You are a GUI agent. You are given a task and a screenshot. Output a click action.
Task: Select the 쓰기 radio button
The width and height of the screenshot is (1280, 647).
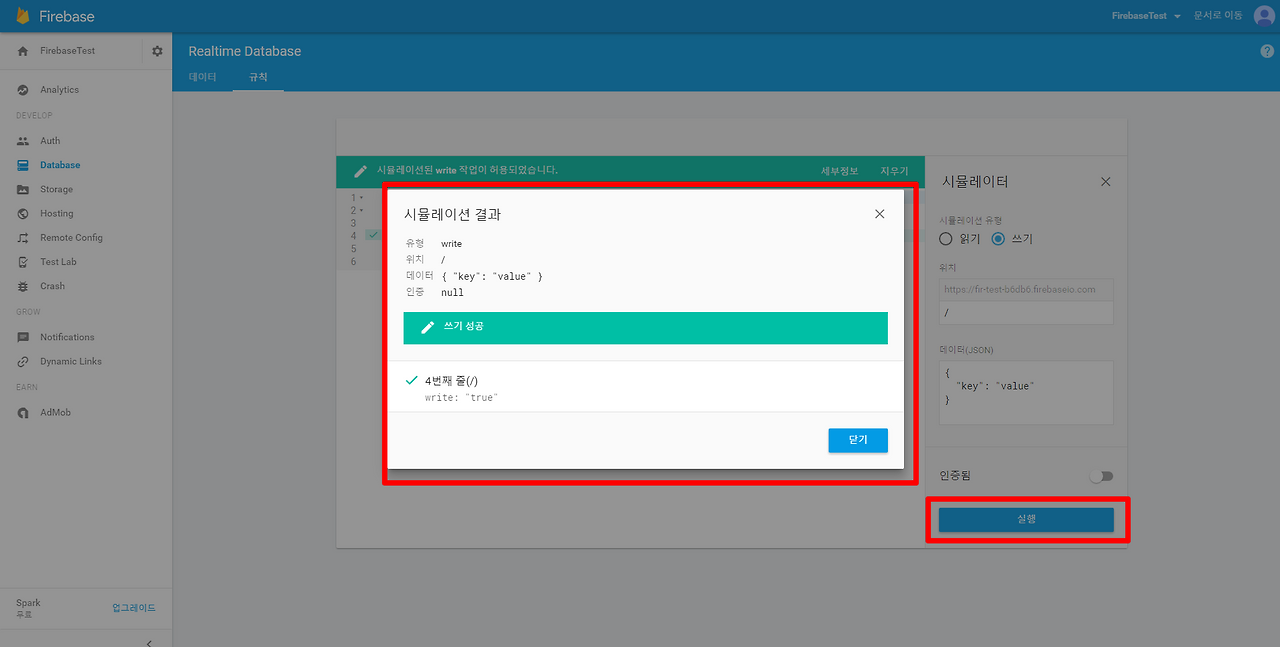pos(997,238)
